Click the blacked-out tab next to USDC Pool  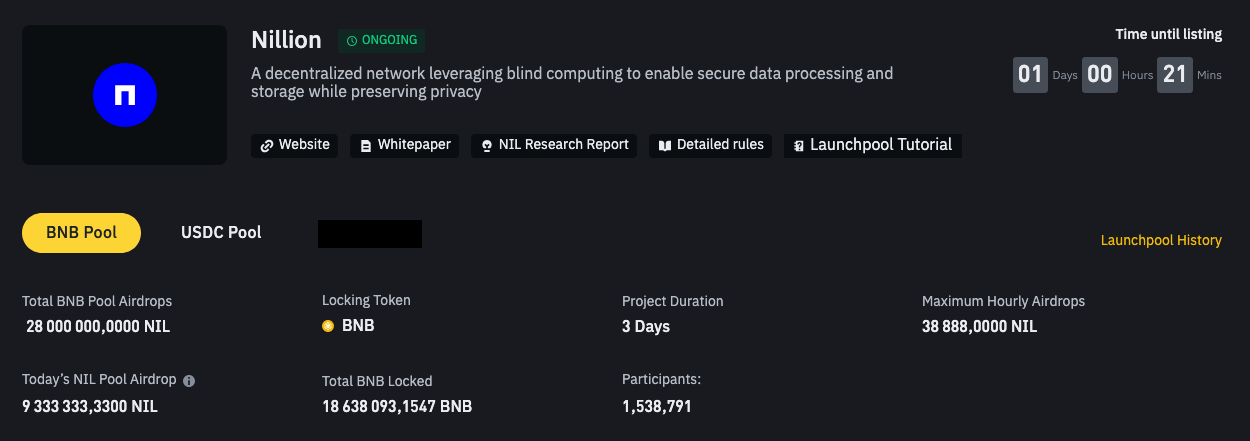coord(370,233)
